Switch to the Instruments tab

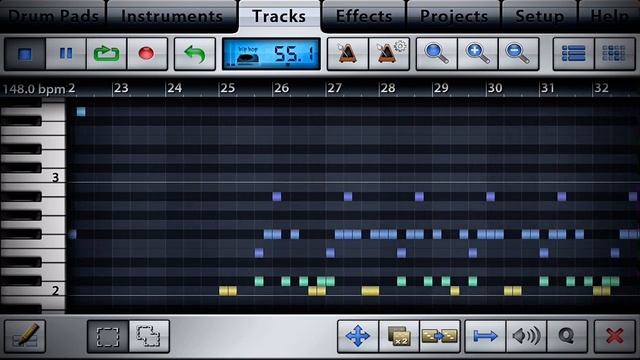172,16
